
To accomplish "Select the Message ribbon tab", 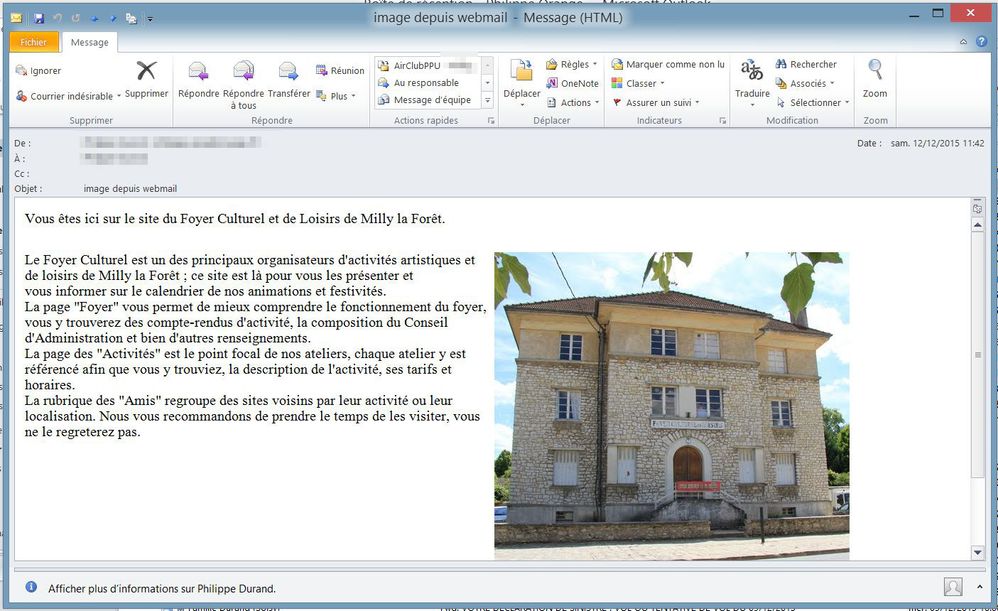I will click(90, 42).
